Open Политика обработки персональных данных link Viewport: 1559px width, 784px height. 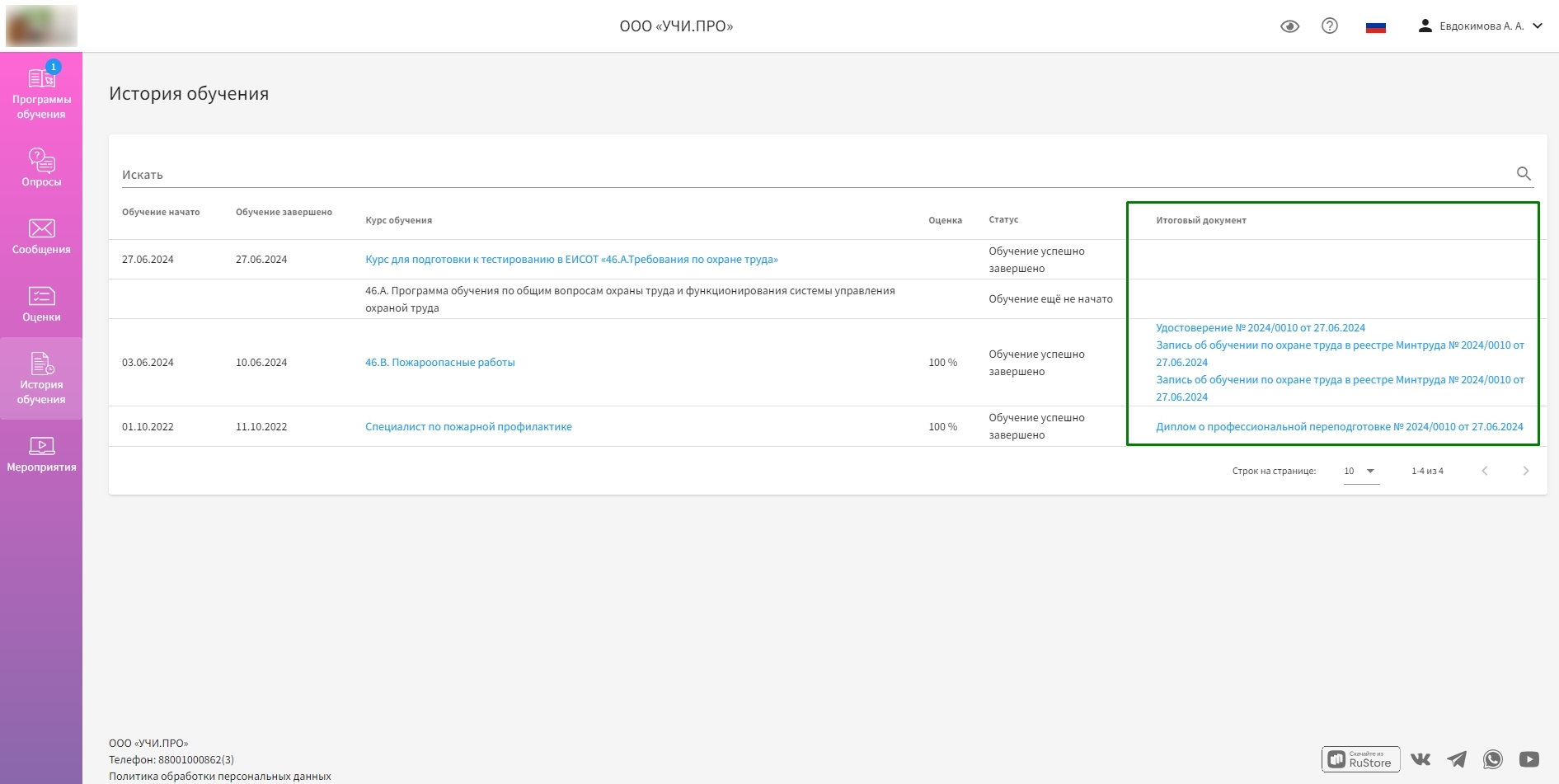click(x=220, y=776)
